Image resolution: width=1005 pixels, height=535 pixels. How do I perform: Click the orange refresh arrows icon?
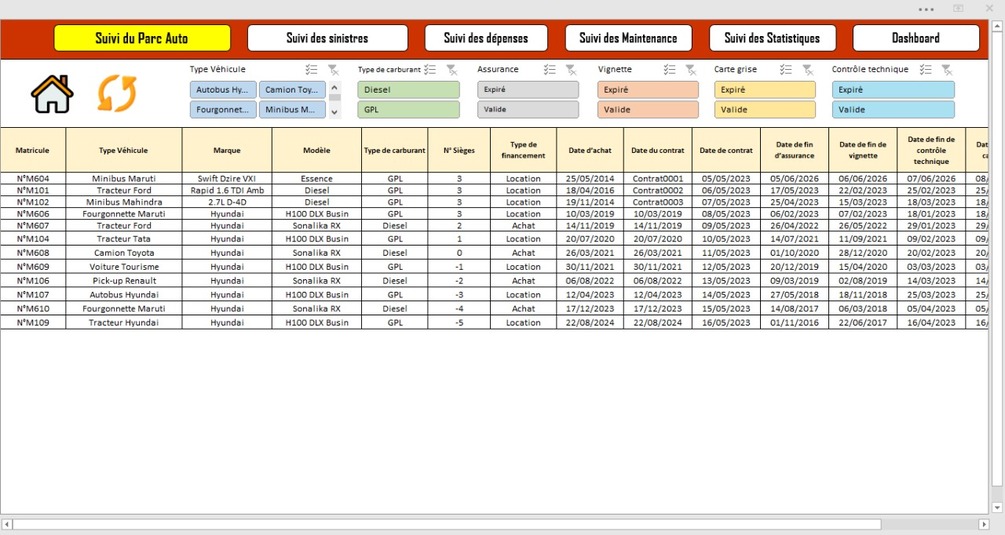click(x=117, y=94)
